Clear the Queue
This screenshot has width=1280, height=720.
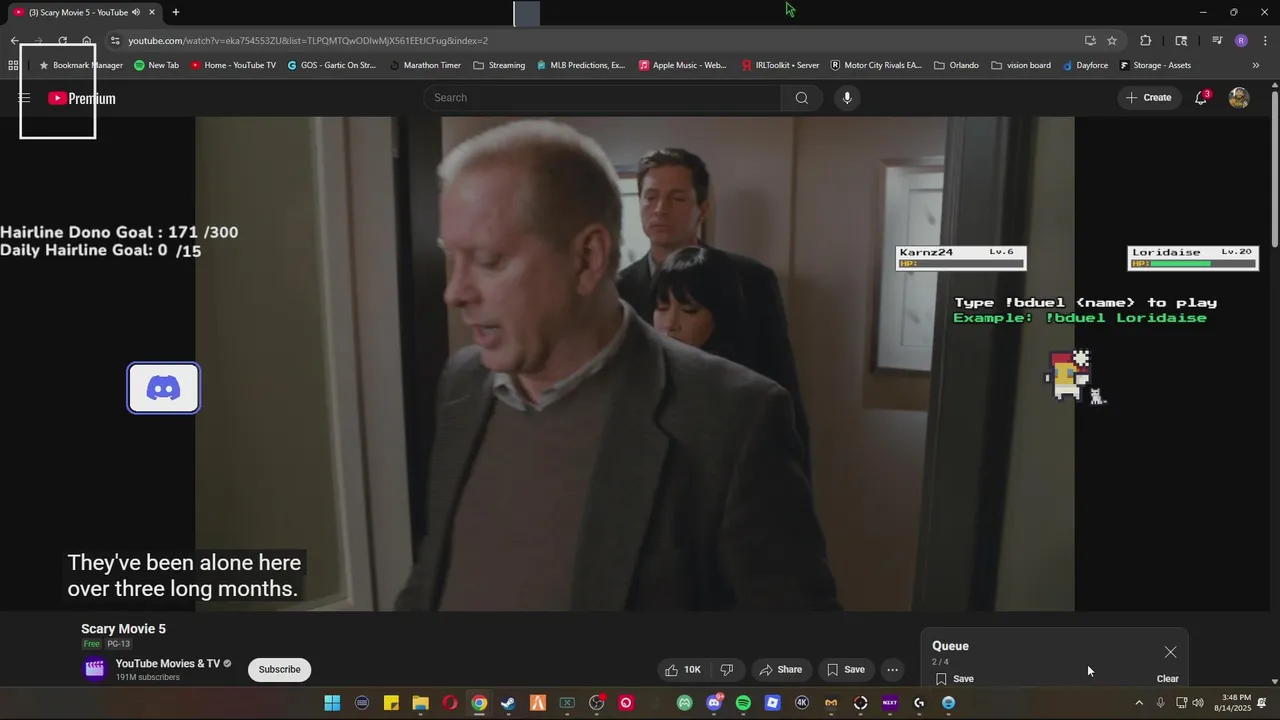[x=1167, y=679]
